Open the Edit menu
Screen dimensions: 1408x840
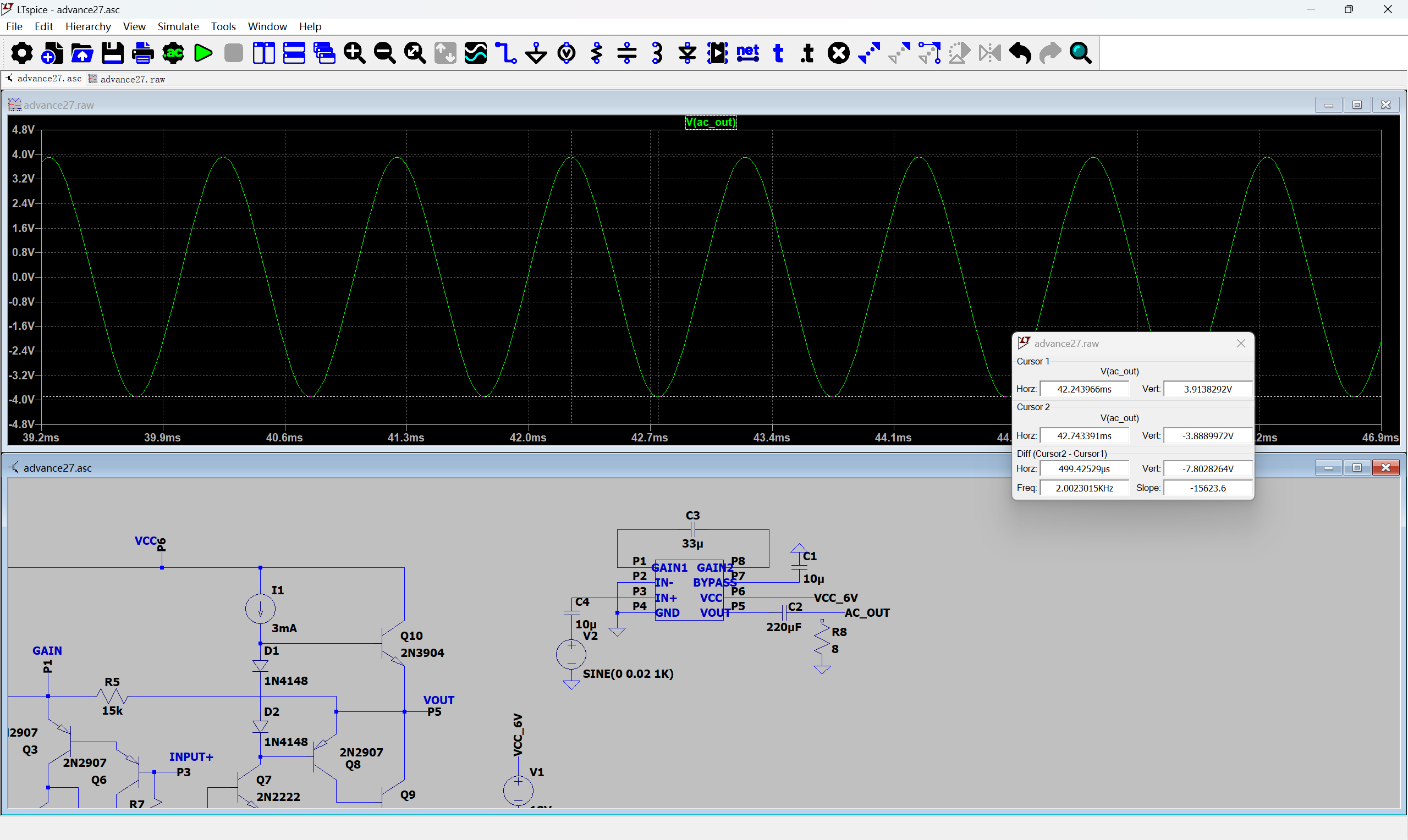[x=43, y=26]
